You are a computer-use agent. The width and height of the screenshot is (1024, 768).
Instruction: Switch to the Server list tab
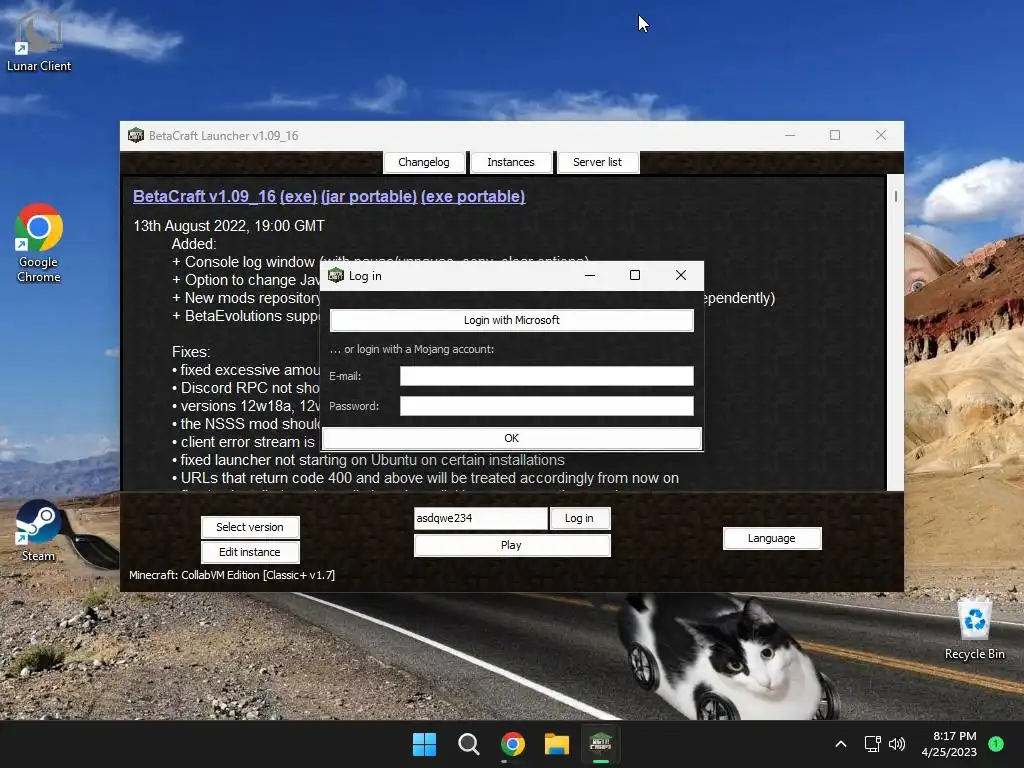tap(598, 162)
